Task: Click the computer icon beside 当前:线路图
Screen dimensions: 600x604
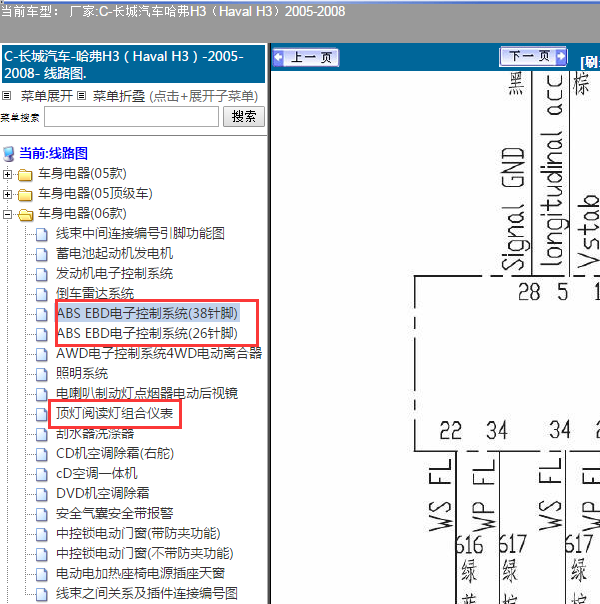Action: [x=9, y=154]
